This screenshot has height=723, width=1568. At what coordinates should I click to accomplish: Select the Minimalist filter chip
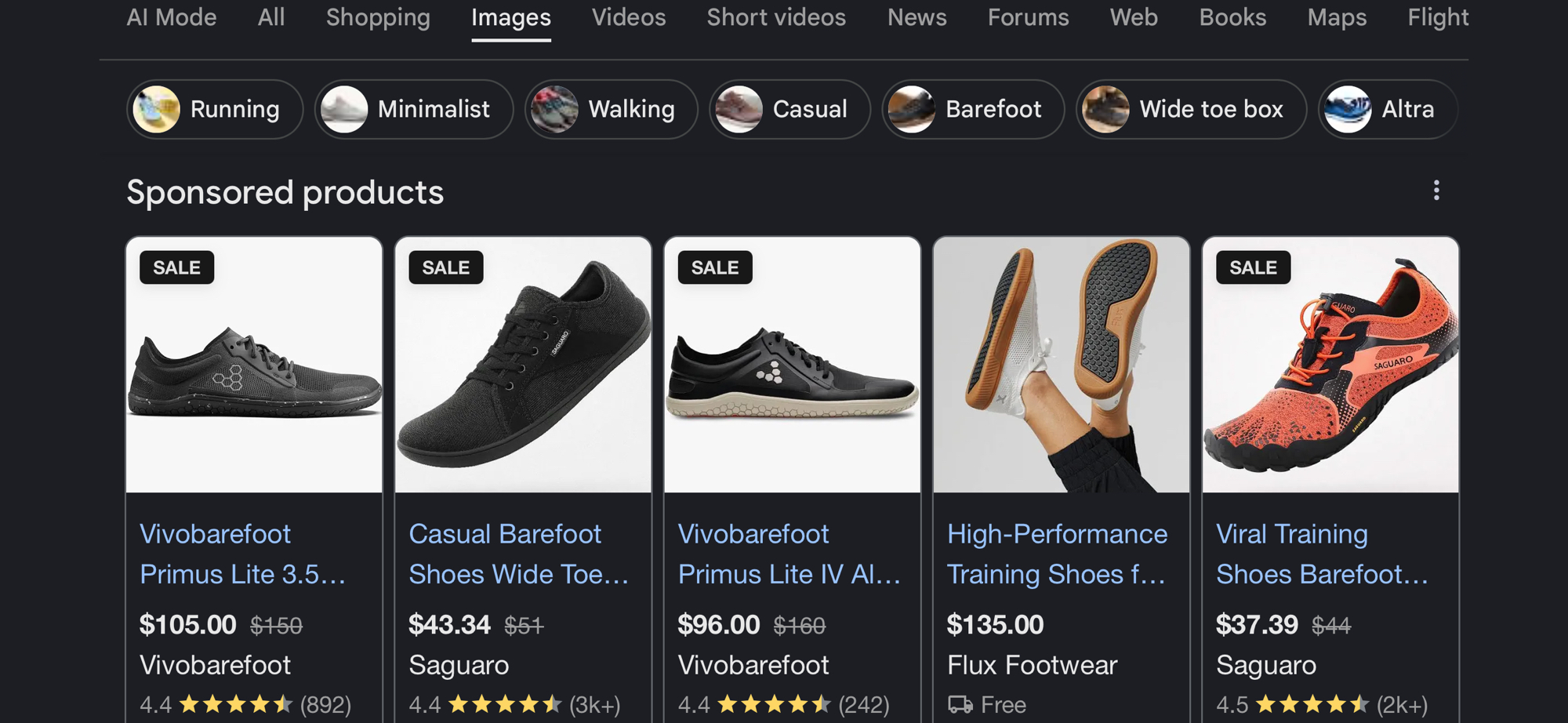[414, 109]
